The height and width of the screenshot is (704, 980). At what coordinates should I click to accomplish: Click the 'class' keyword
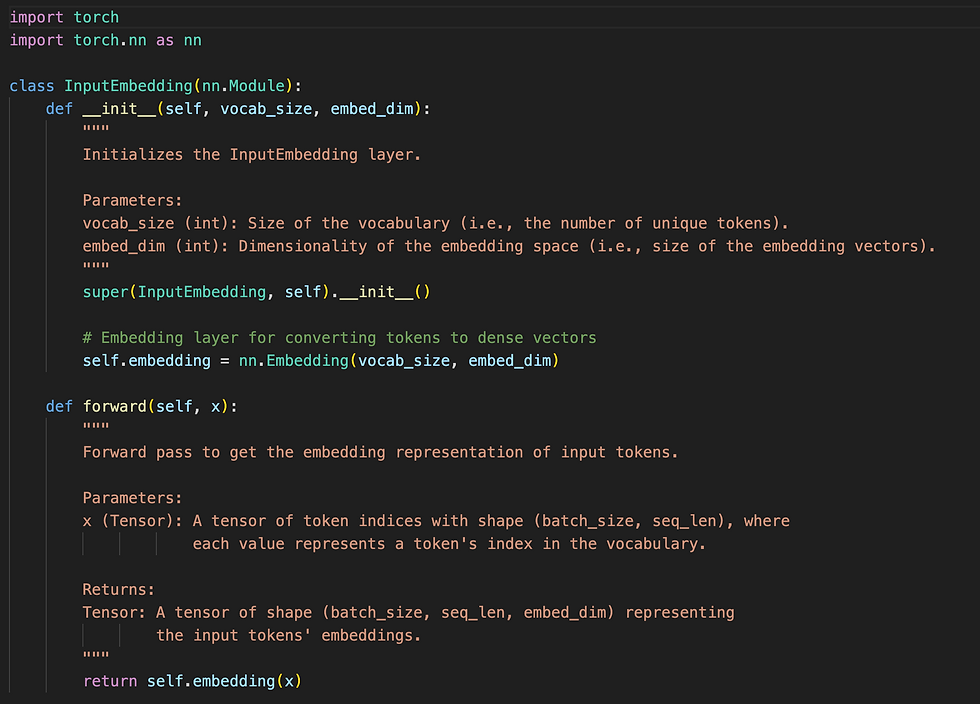[x=32, y=86]
